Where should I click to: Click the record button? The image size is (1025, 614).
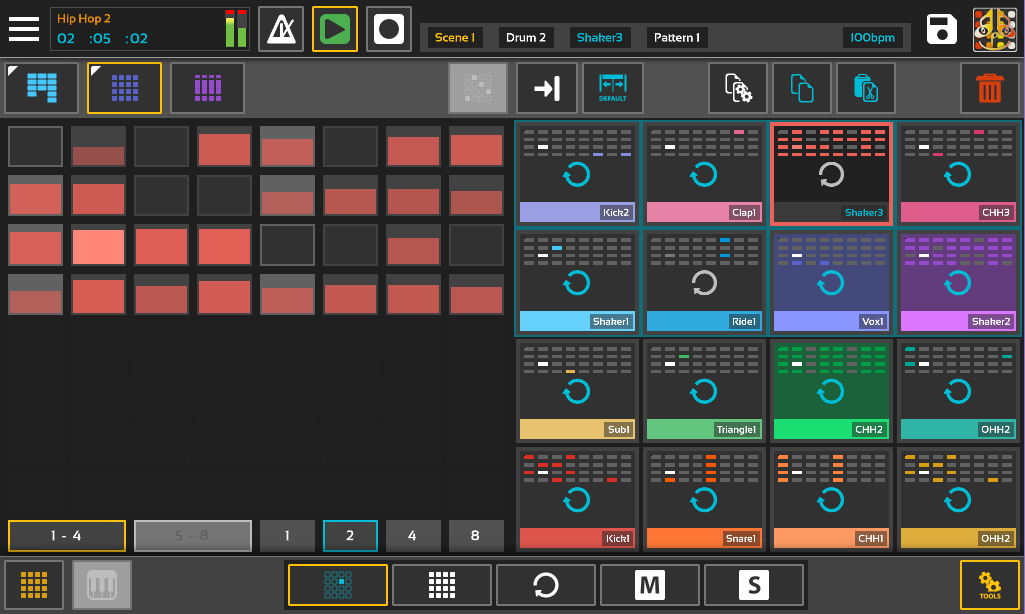388,29
